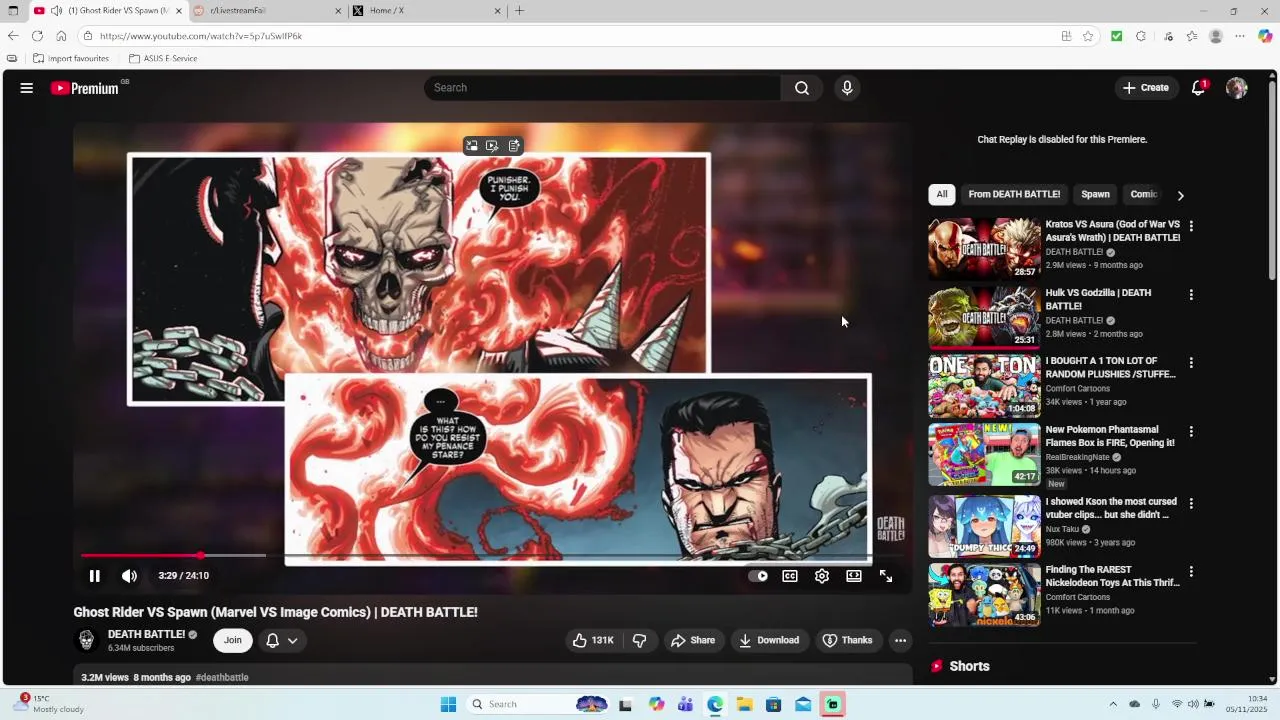Switch to theater mode

coord(854,576)
